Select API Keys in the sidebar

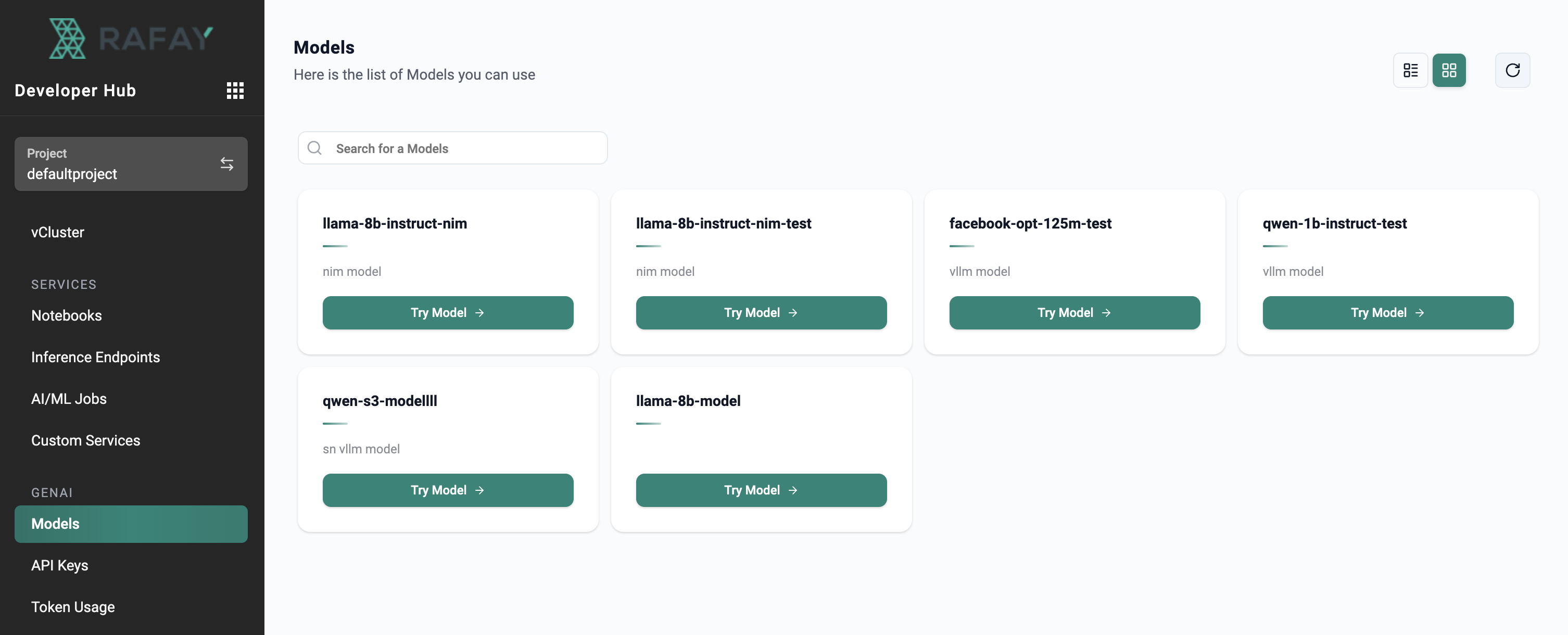tap(60, 565)
